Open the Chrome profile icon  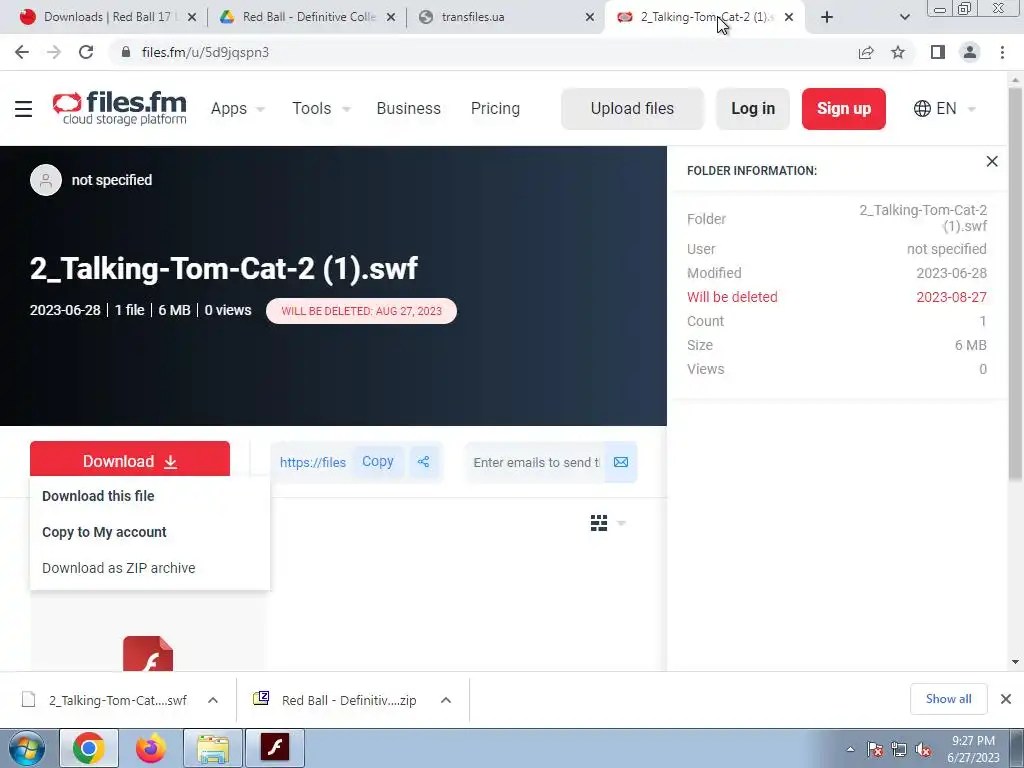(970, 52)
